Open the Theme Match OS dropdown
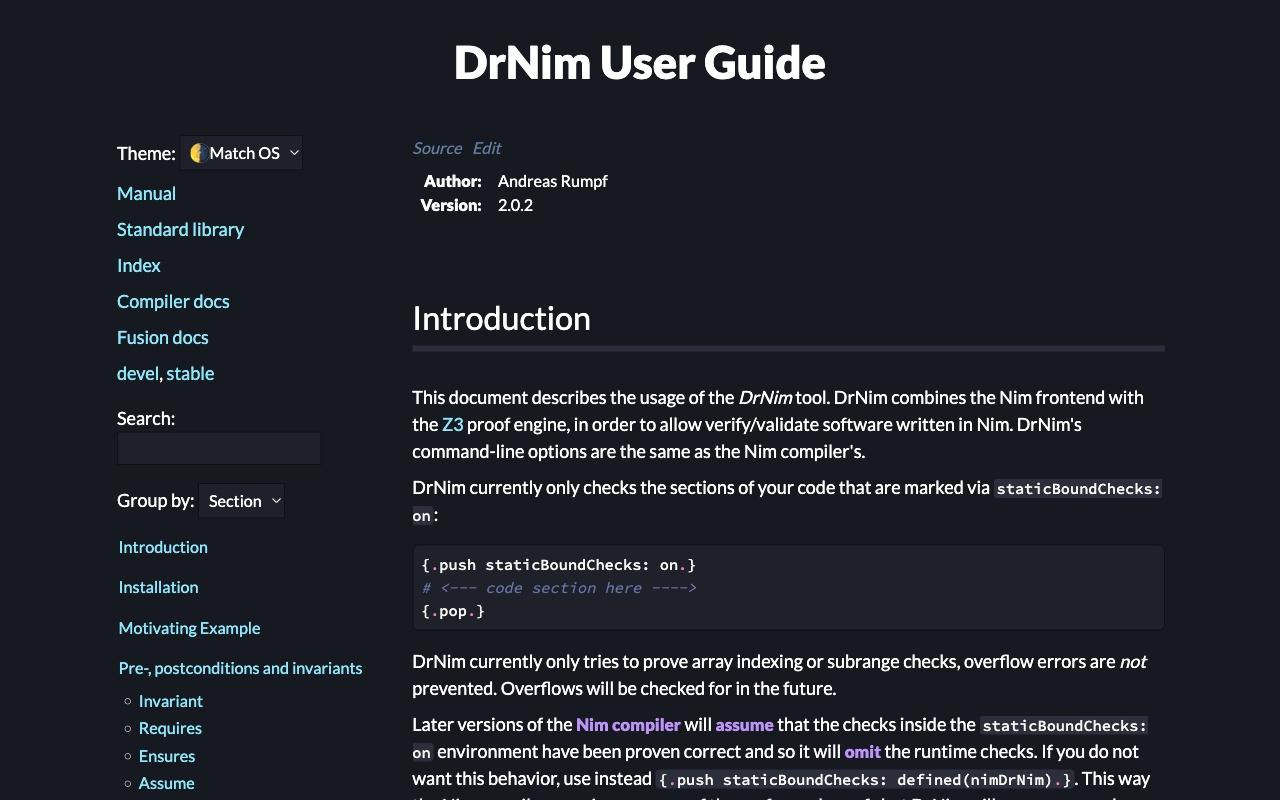 (x=241, y=153)
